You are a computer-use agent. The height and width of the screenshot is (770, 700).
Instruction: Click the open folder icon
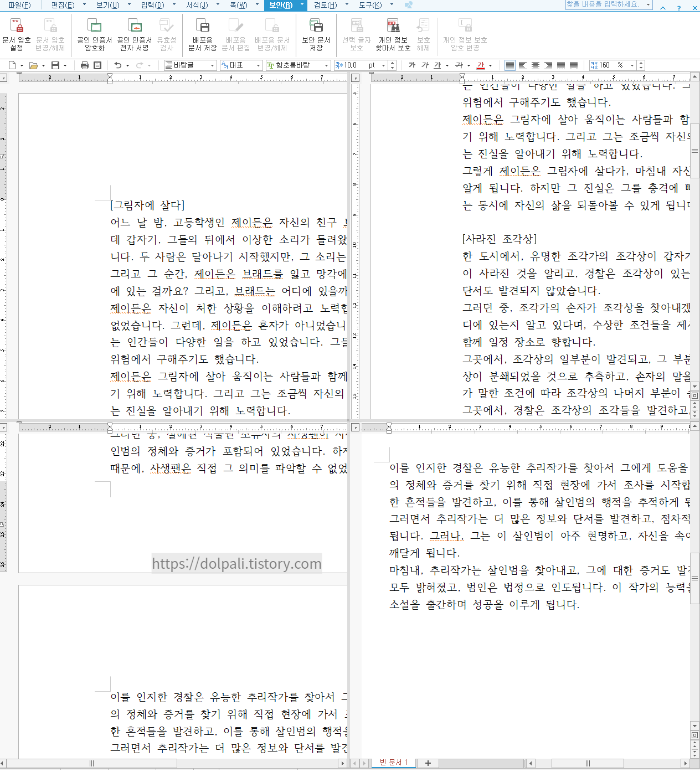(x=33, y=65)
